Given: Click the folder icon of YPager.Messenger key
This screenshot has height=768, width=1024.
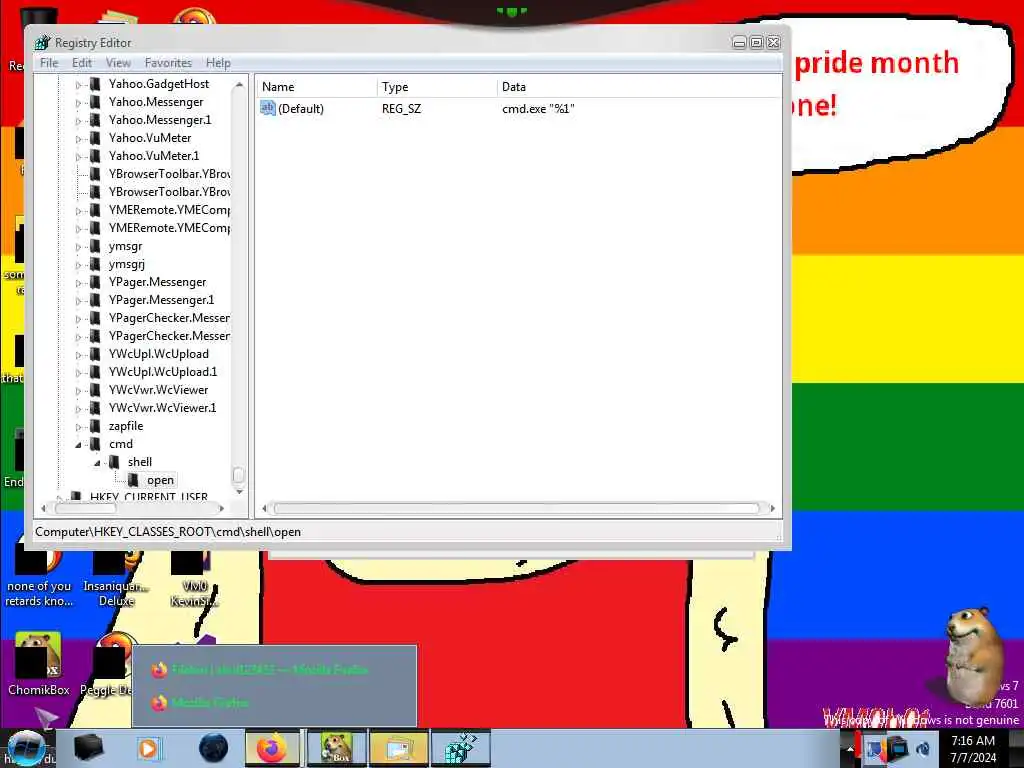Looking at the screenshot, I should [95, 281].
